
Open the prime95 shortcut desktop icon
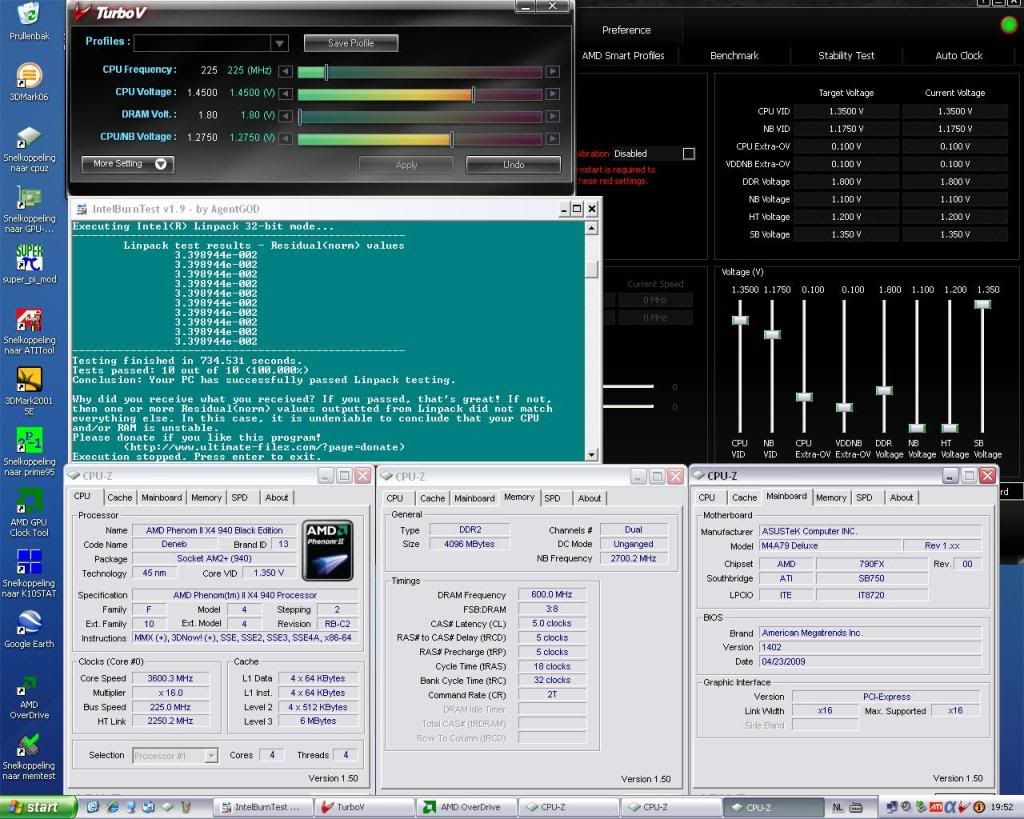tap(29, 452)
